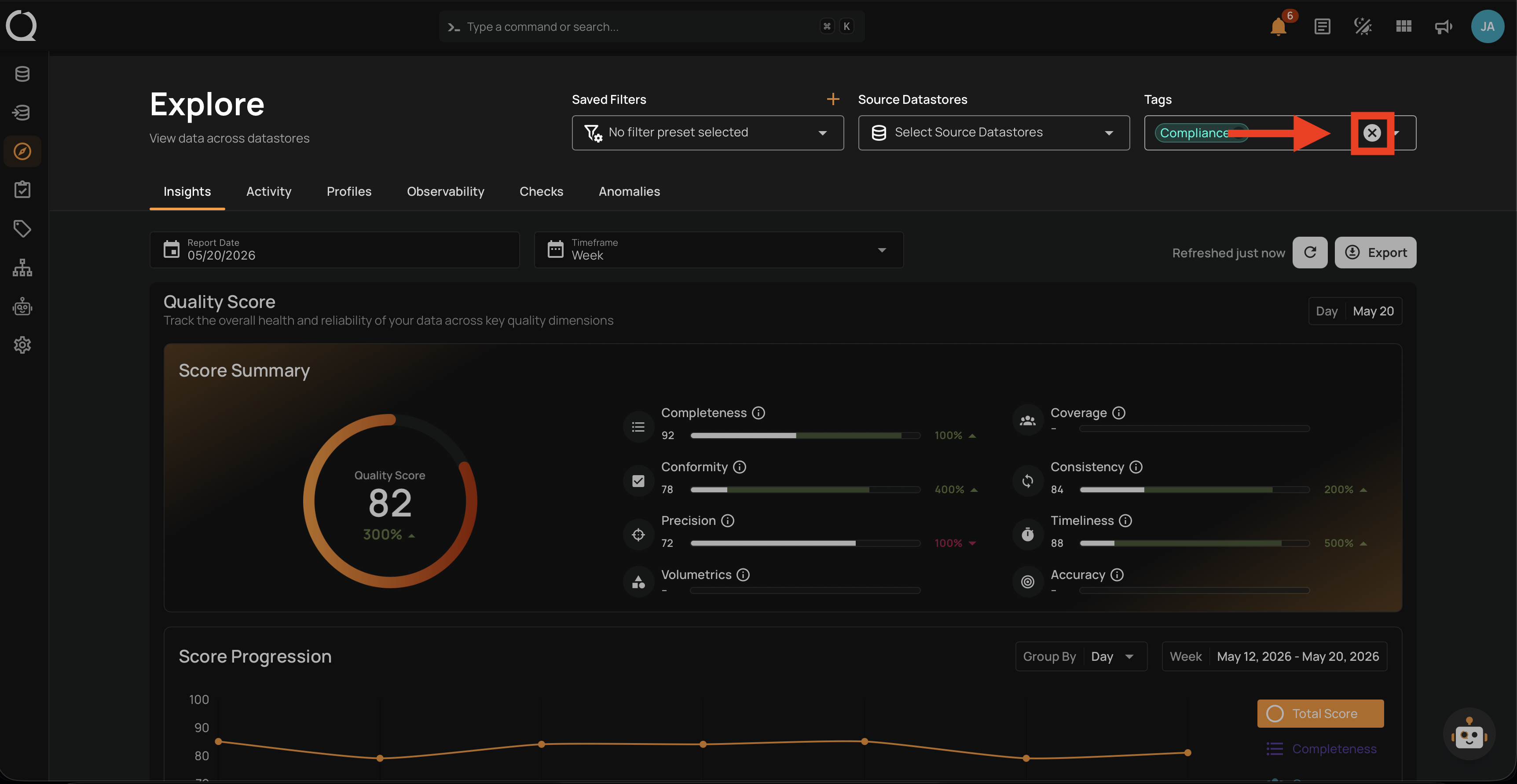Clear the Compliance tag filter
Screen dimensions: 1517x784
coord(1372,133)
